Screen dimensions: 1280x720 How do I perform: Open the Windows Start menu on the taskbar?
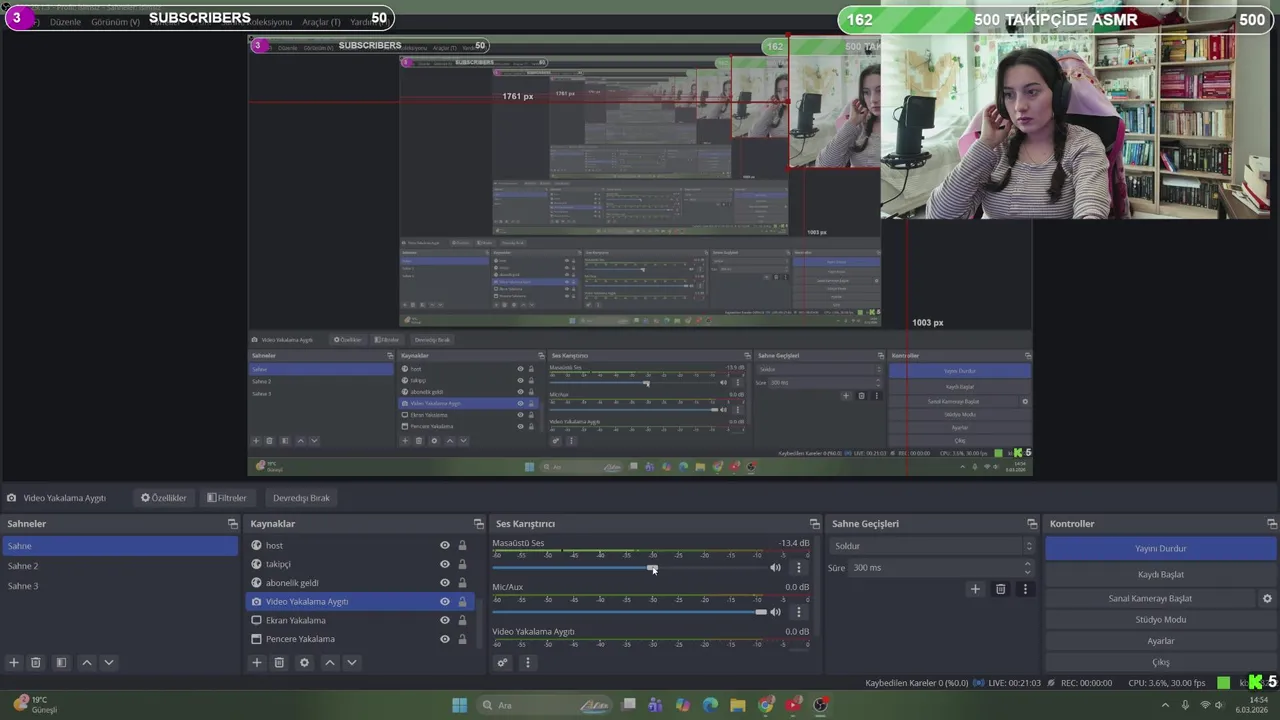[x=459, y=705]
